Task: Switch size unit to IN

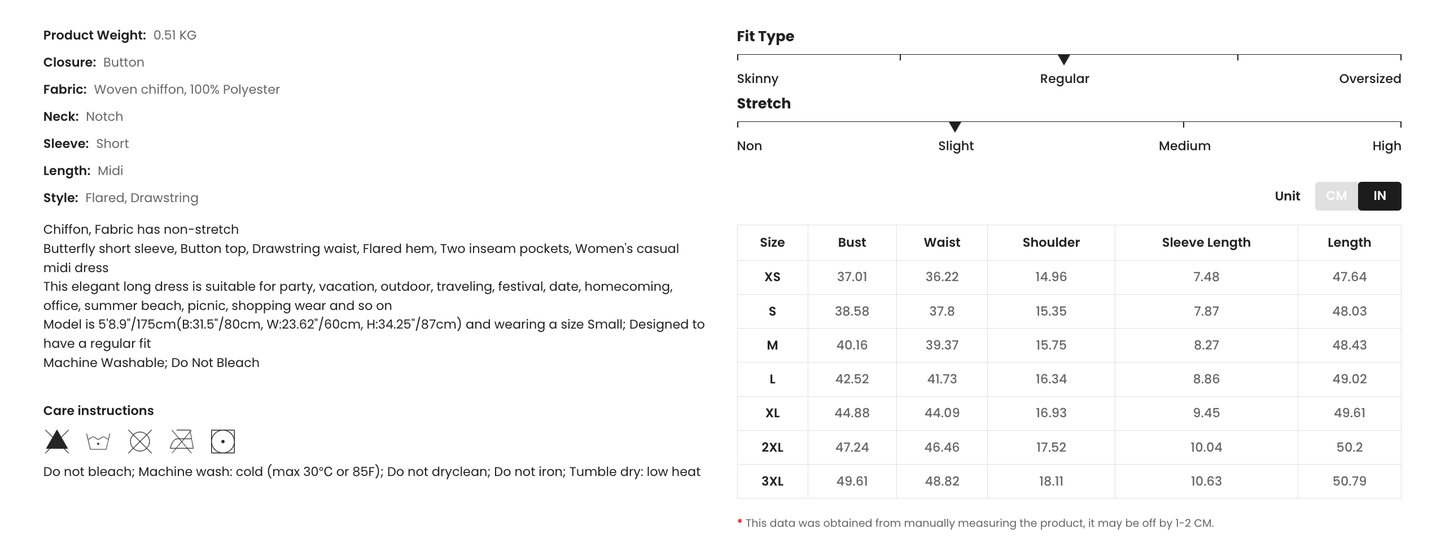Action: pos(1379,196)
